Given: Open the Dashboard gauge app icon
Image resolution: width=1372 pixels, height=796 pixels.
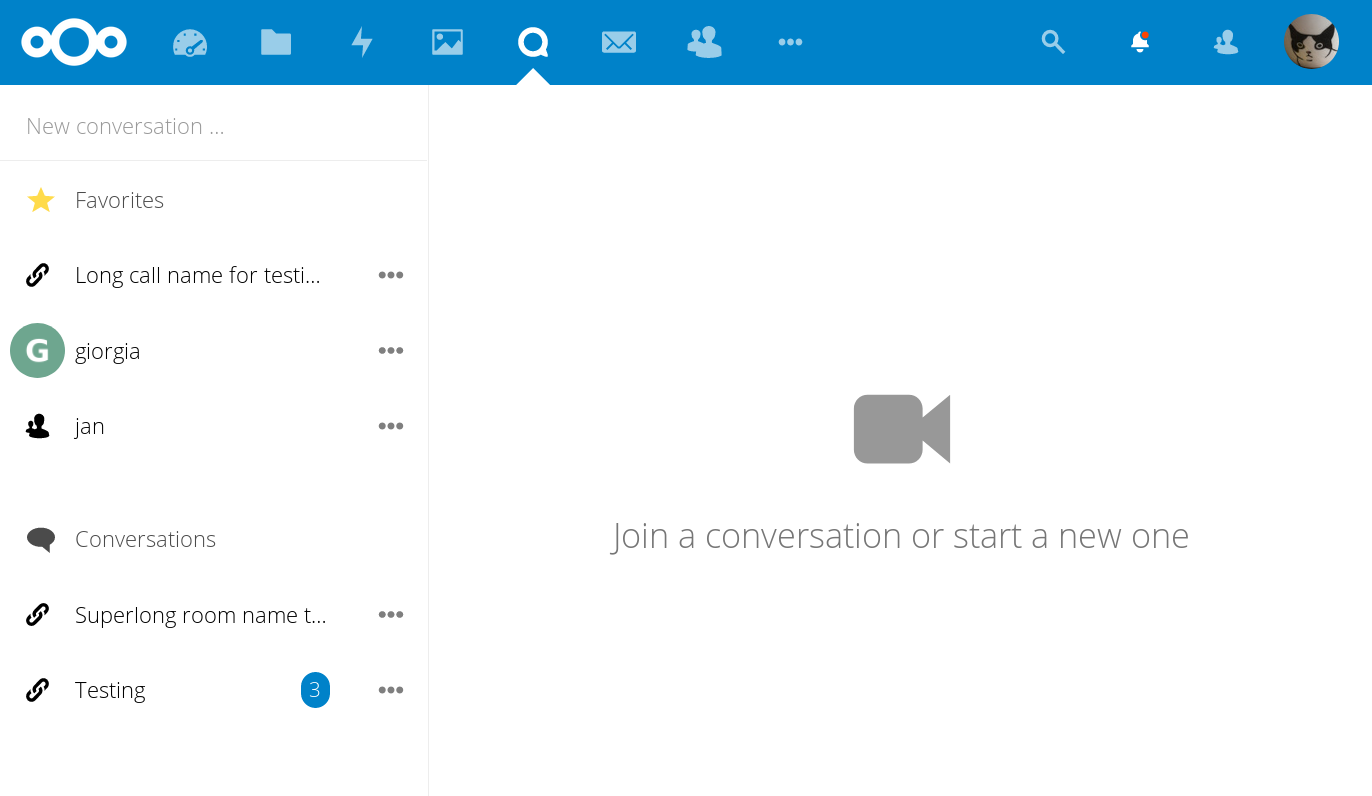Looking at the screenshot, I should coord(190,42).
